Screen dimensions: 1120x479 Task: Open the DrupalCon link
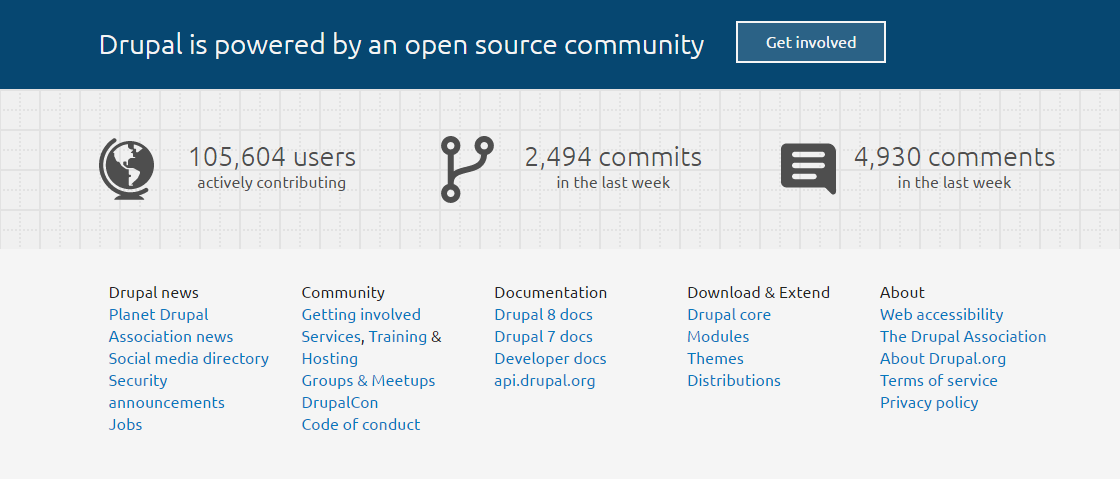[x=340, y=403]
